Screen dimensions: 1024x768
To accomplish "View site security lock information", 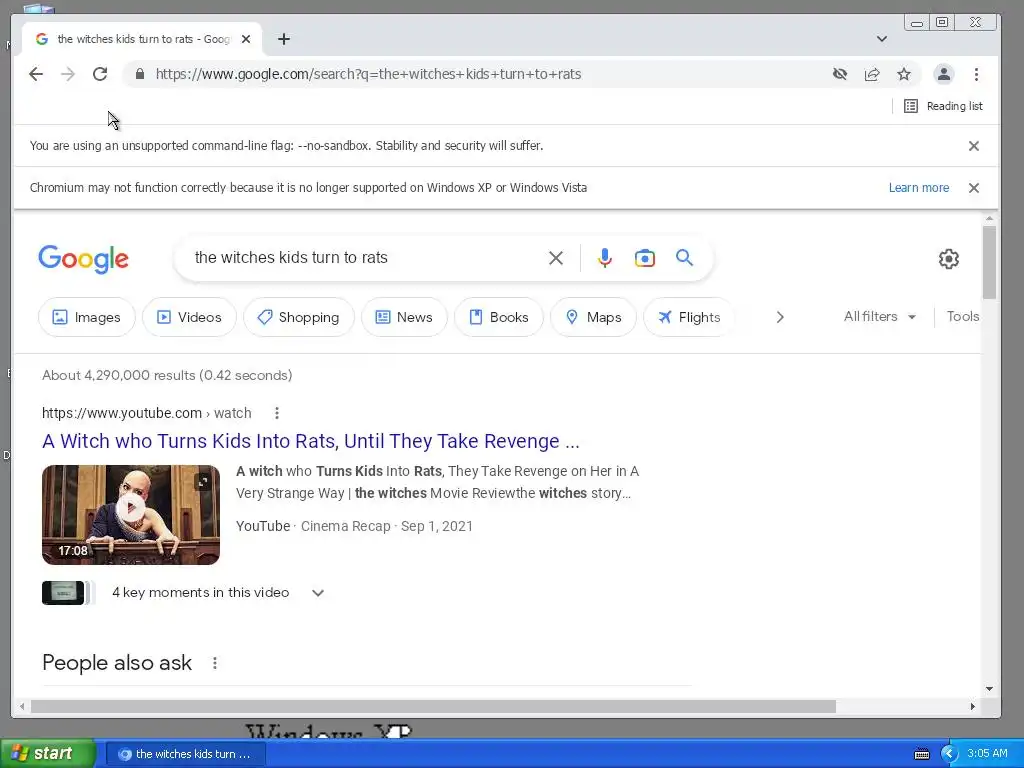I will (x=140, y=74).
